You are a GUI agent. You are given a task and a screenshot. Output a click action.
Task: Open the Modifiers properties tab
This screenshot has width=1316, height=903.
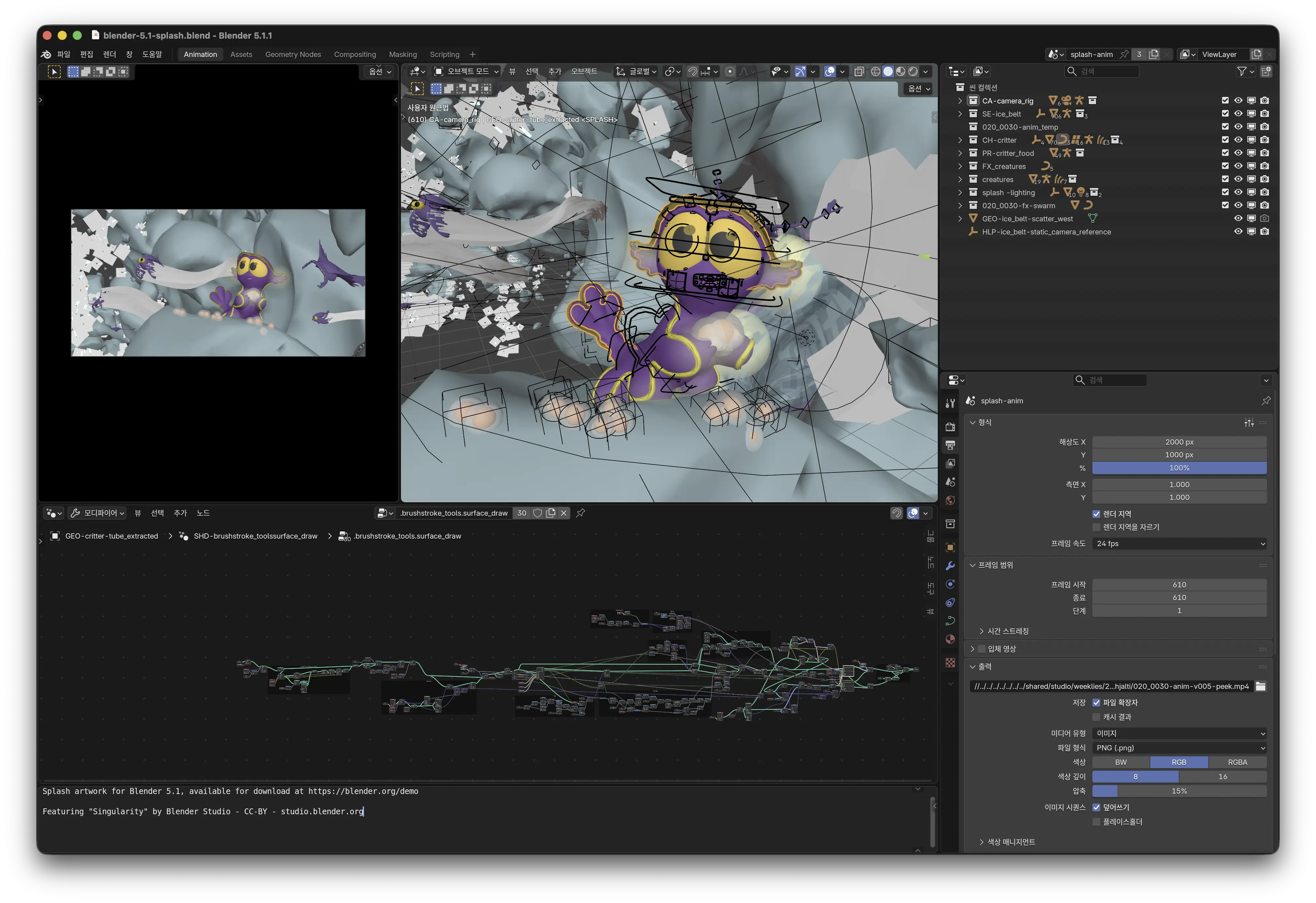click(950, 565)
